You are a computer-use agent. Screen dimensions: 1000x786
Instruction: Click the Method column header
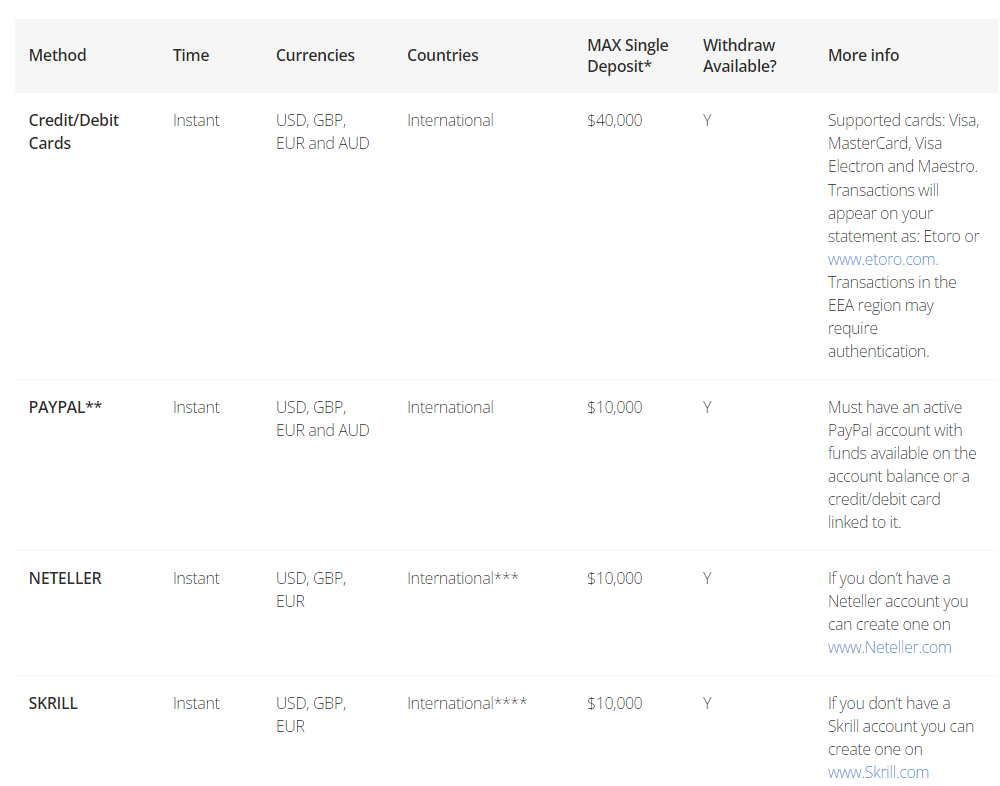pos(57,56)
